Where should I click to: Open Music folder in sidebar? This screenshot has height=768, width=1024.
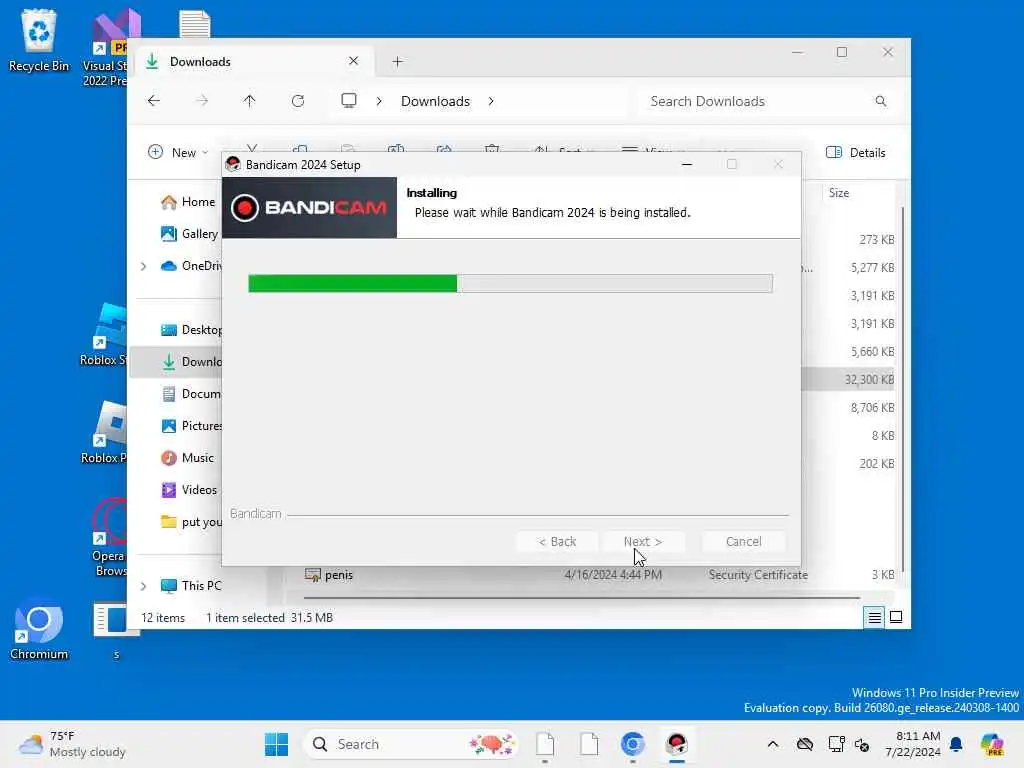[x=187, y=458]
